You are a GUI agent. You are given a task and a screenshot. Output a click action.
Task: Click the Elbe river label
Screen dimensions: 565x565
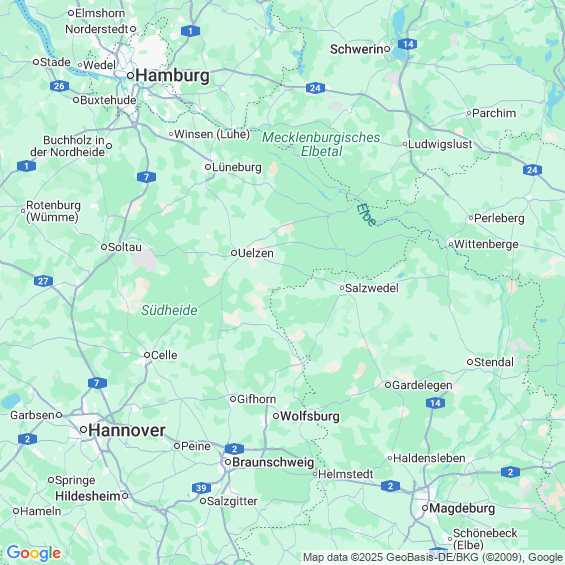pyautogui.click(x=366, y=215)
